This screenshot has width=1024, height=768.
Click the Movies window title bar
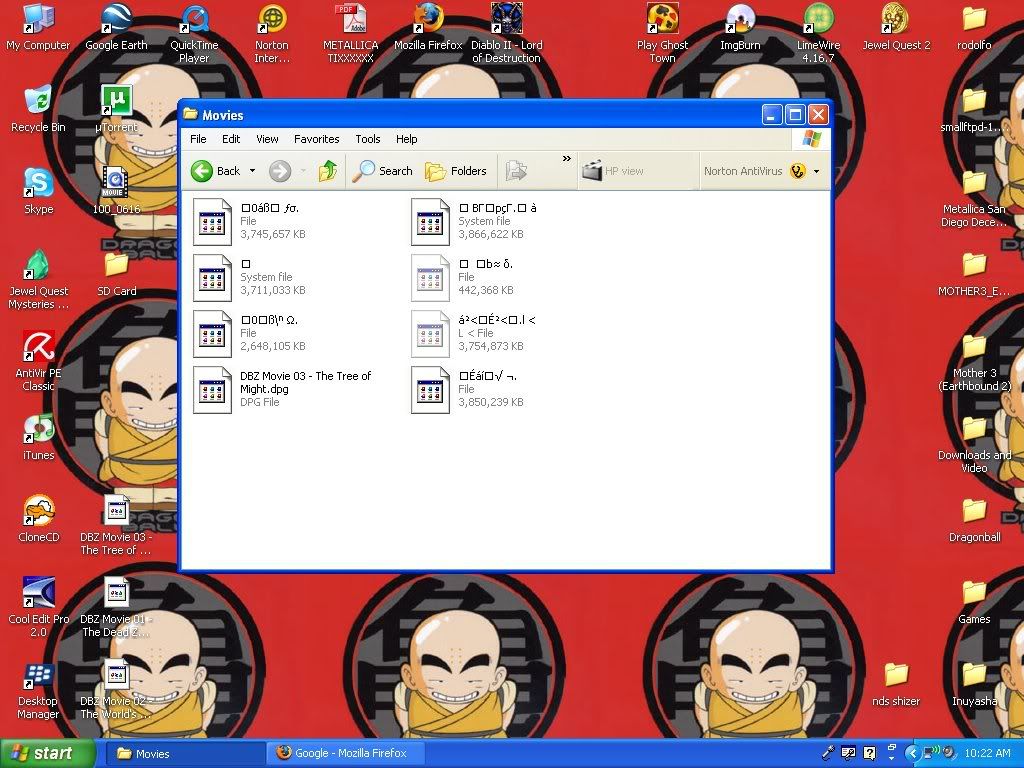coord(470,116)
